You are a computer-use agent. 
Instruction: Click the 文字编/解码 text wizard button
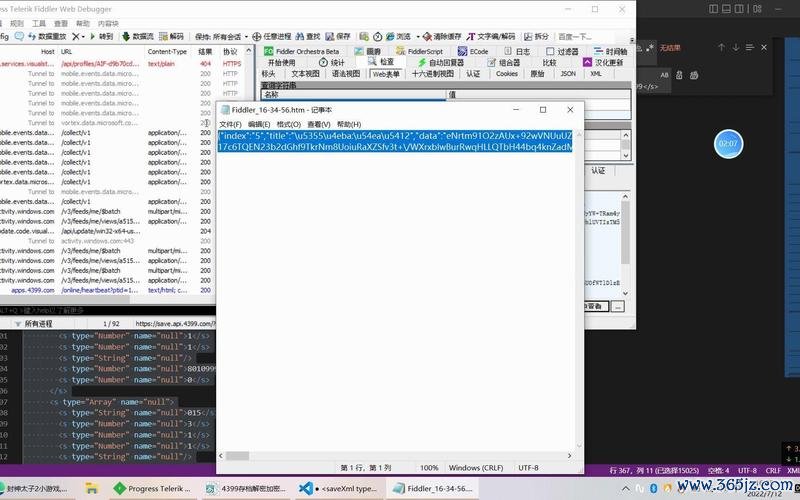point(491,36)
